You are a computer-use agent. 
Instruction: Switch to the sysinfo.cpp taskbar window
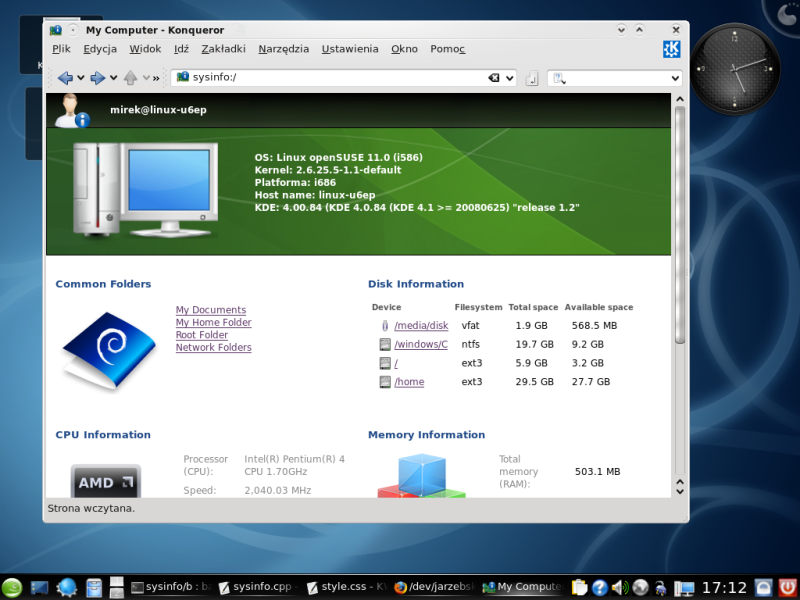click(258, 587)
